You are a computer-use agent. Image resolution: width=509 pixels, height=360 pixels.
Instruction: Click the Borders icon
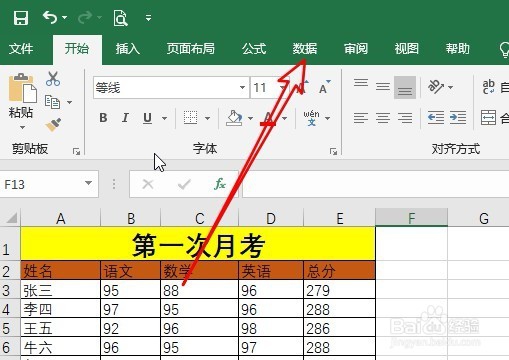click(190, 118)
